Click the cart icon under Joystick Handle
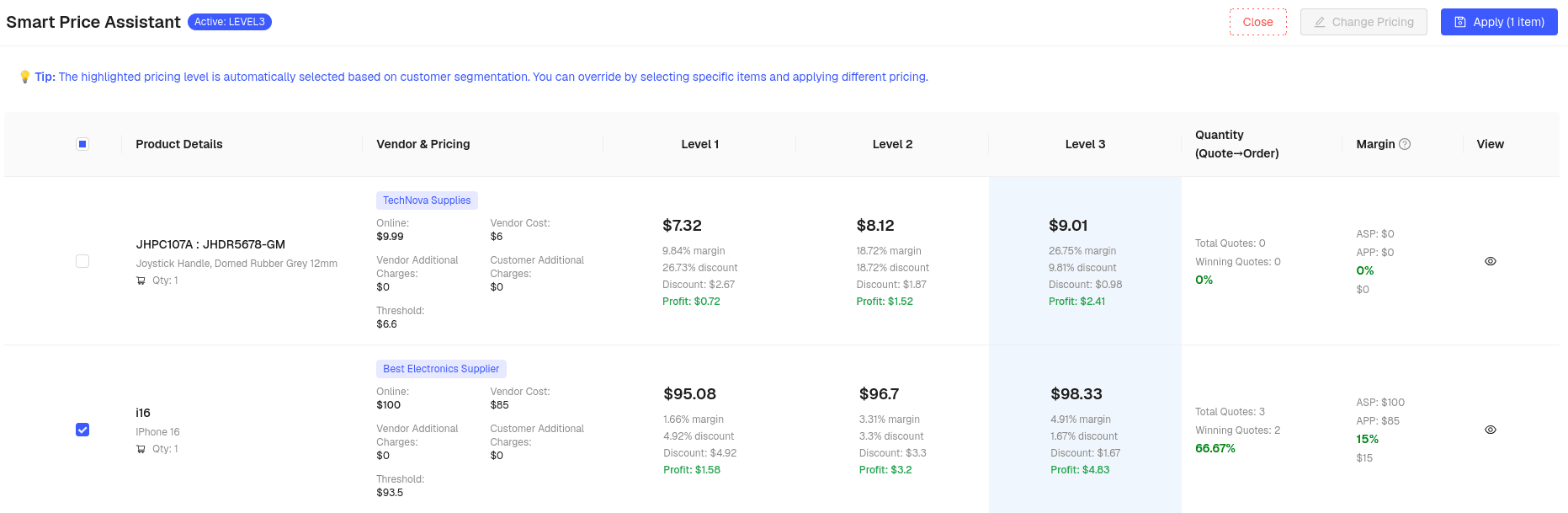The height and width of the screenshot is (513, 1568). point(141,281)
